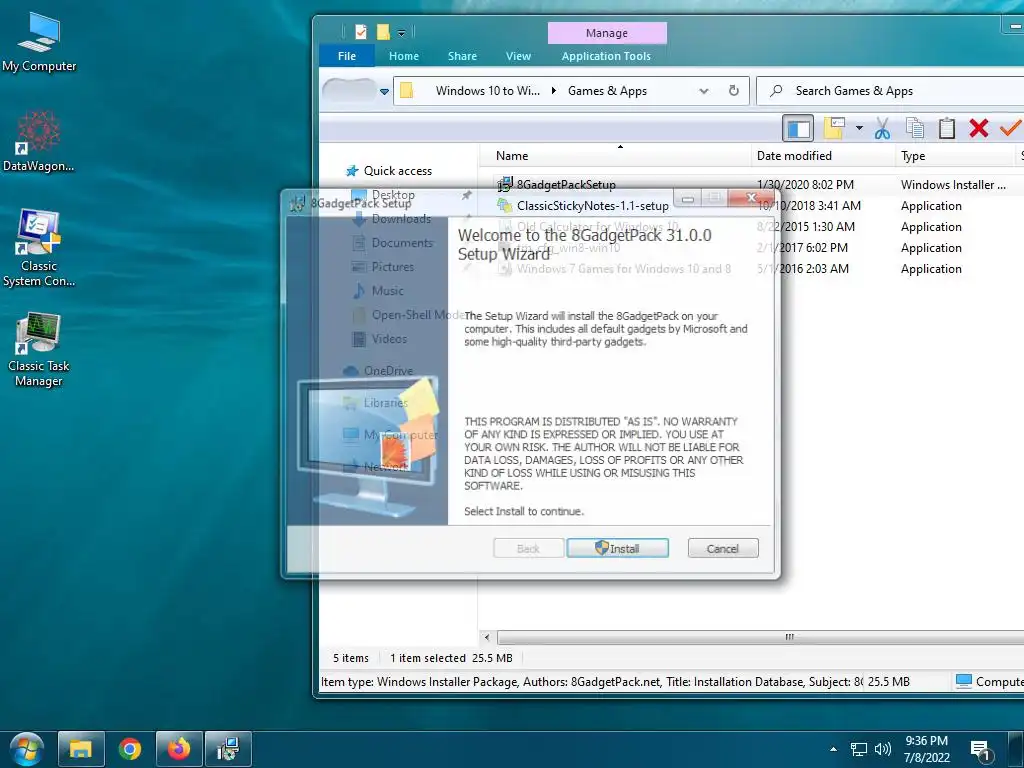The height and width of the screenshot is (768, 1024).
Task: Click date '1/30/2020 8:02 PM' cell
Action: tap(805, 185)
